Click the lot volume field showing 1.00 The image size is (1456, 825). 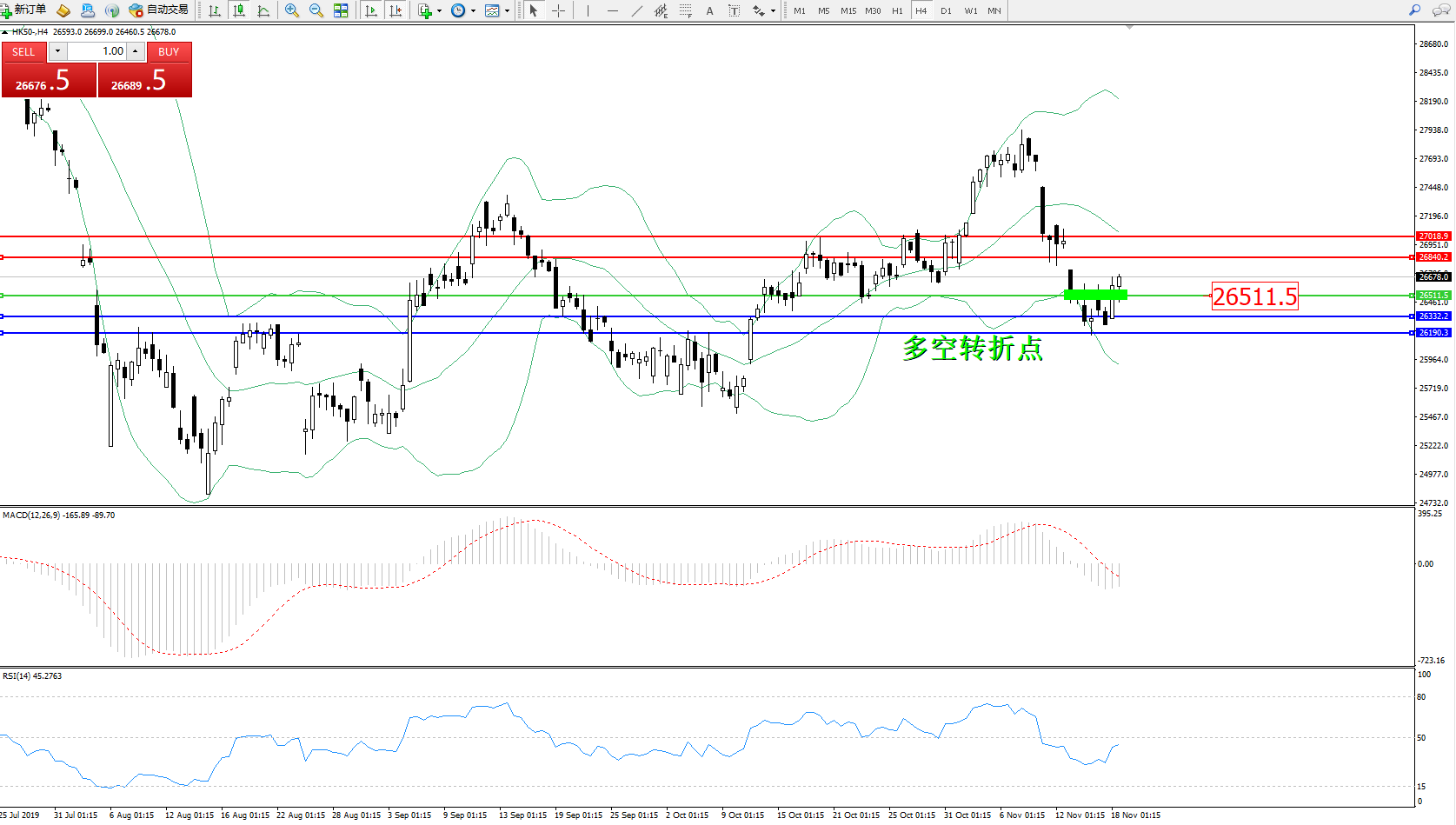coord(97,51)
